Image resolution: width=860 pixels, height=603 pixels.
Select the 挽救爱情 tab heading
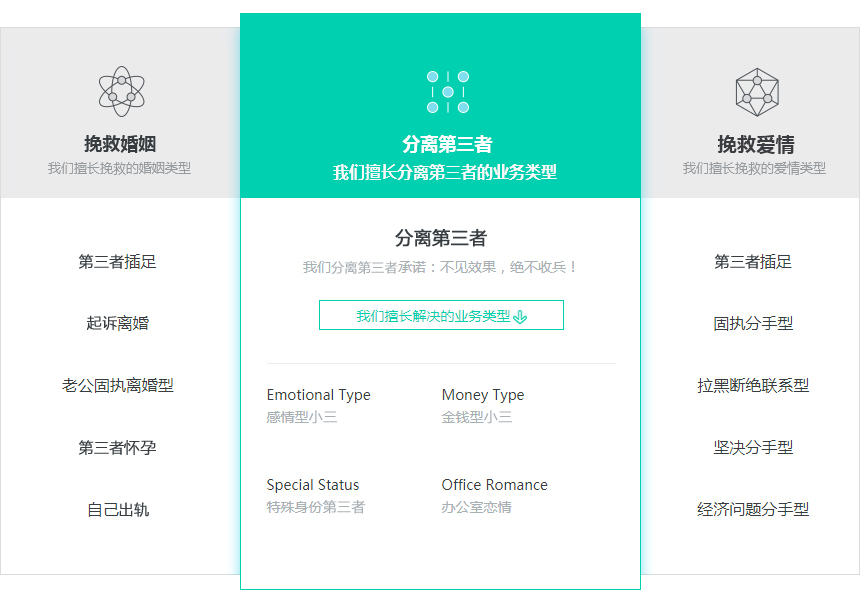tap(755, 144)
